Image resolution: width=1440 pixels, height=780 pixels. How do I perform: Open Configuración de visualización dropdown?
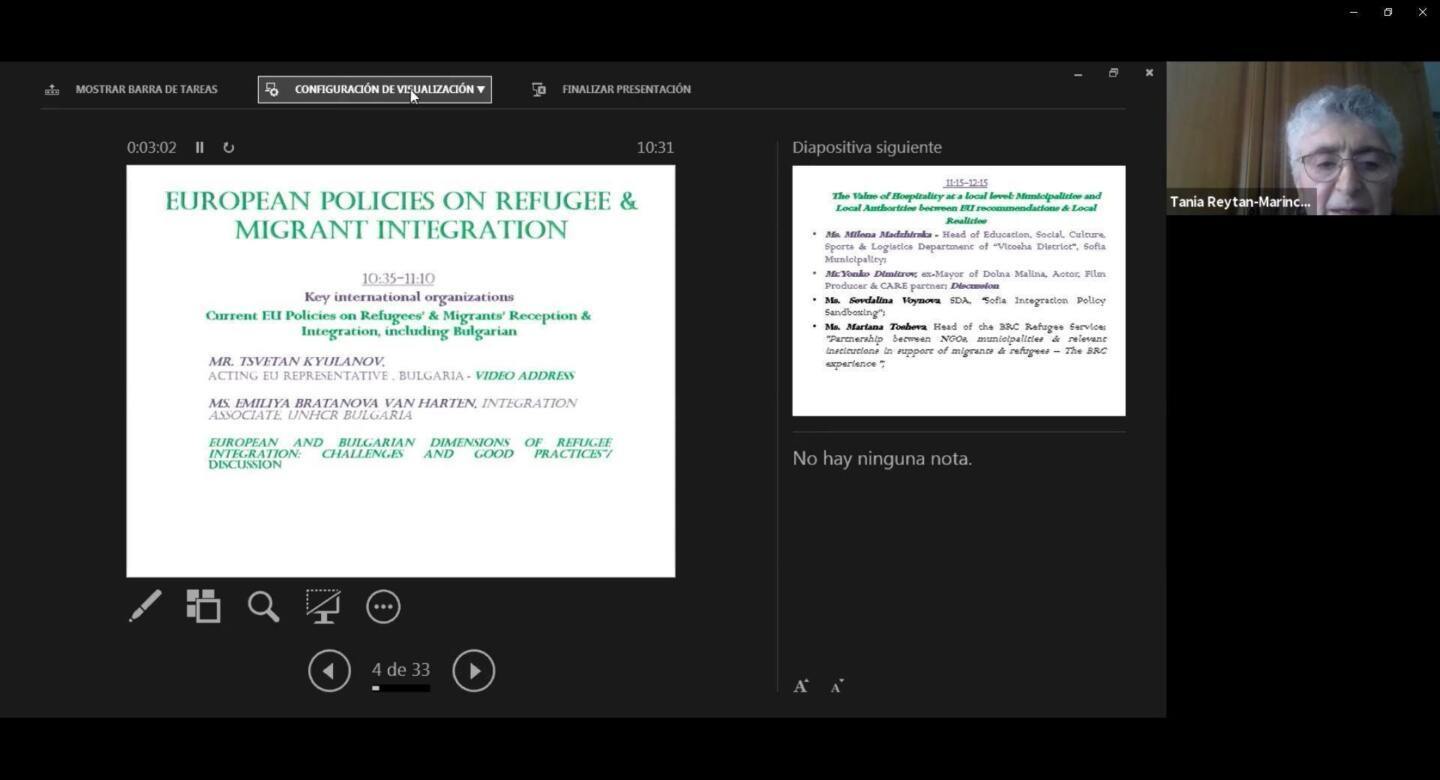(375, 89)
